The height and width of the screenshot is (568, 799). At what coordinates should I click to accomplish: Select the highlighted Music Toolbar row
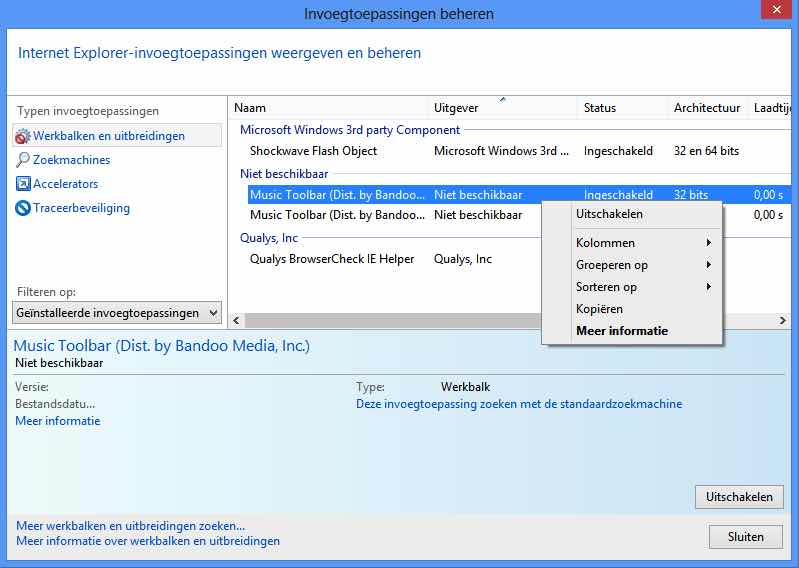click(519, 195)
